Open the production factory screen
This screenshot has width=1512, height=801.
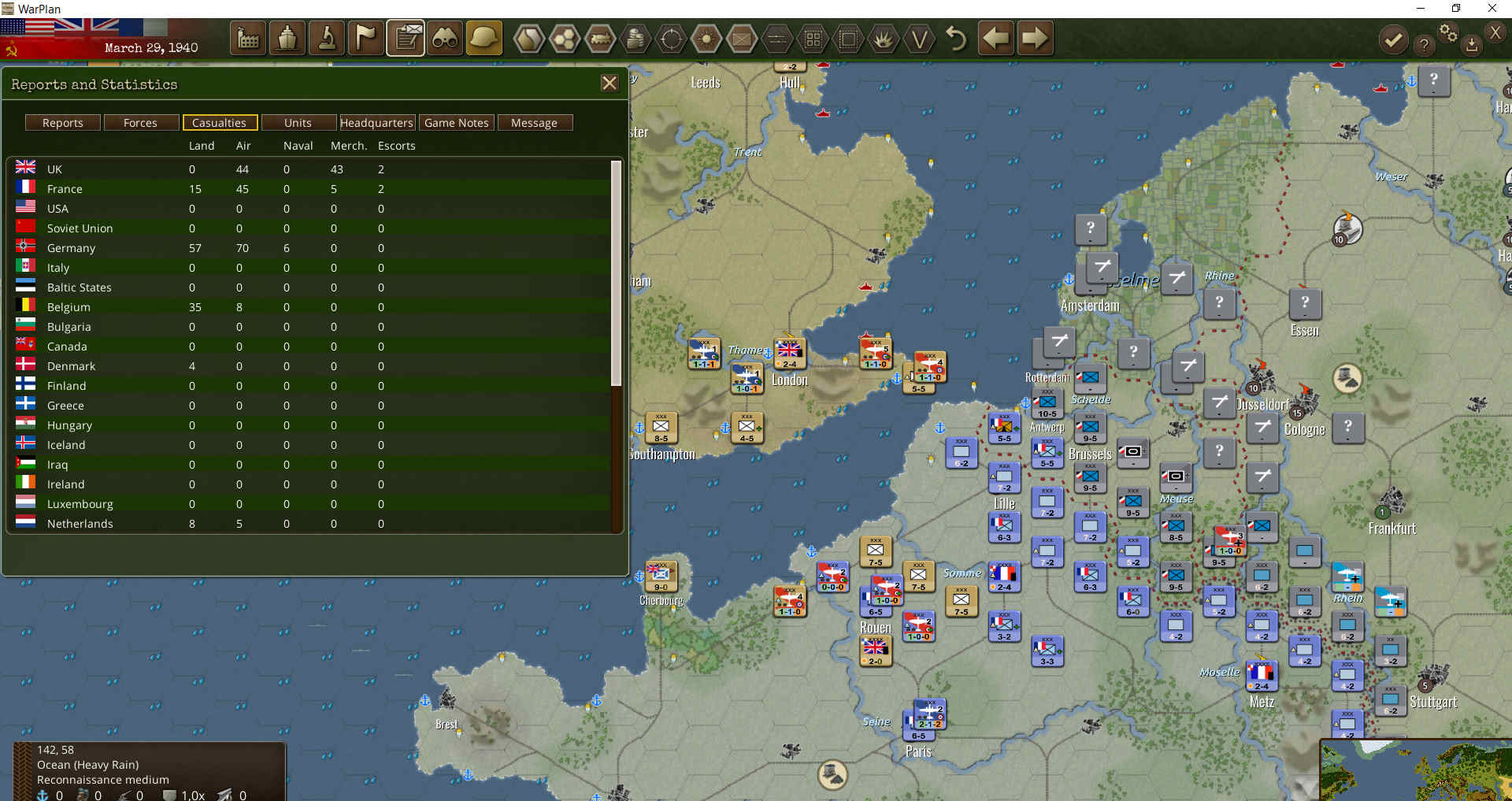tap(248, 39)
